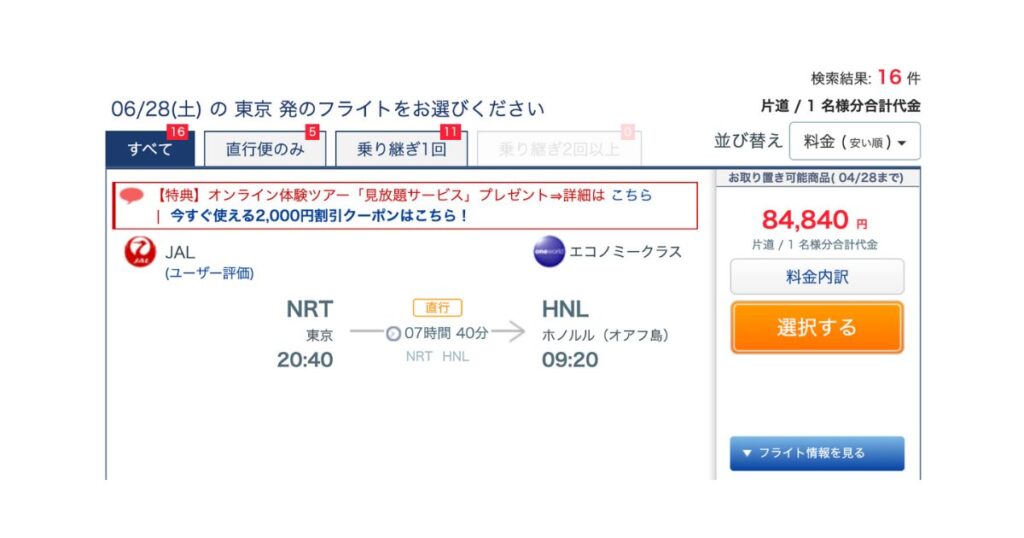Screen dimensions: 1024x538
Task: Open the こちら link for tour details
Action: pos(632,195)
